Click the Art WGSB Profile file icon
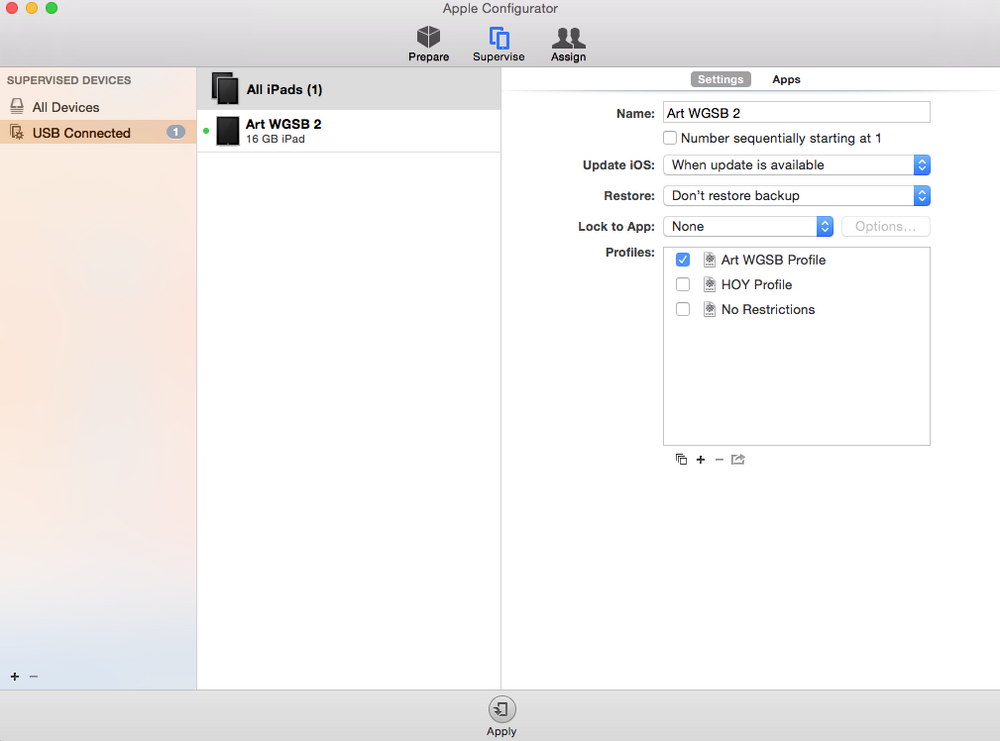The height and width of the screenshot is (741, 1000). (709, 260)
